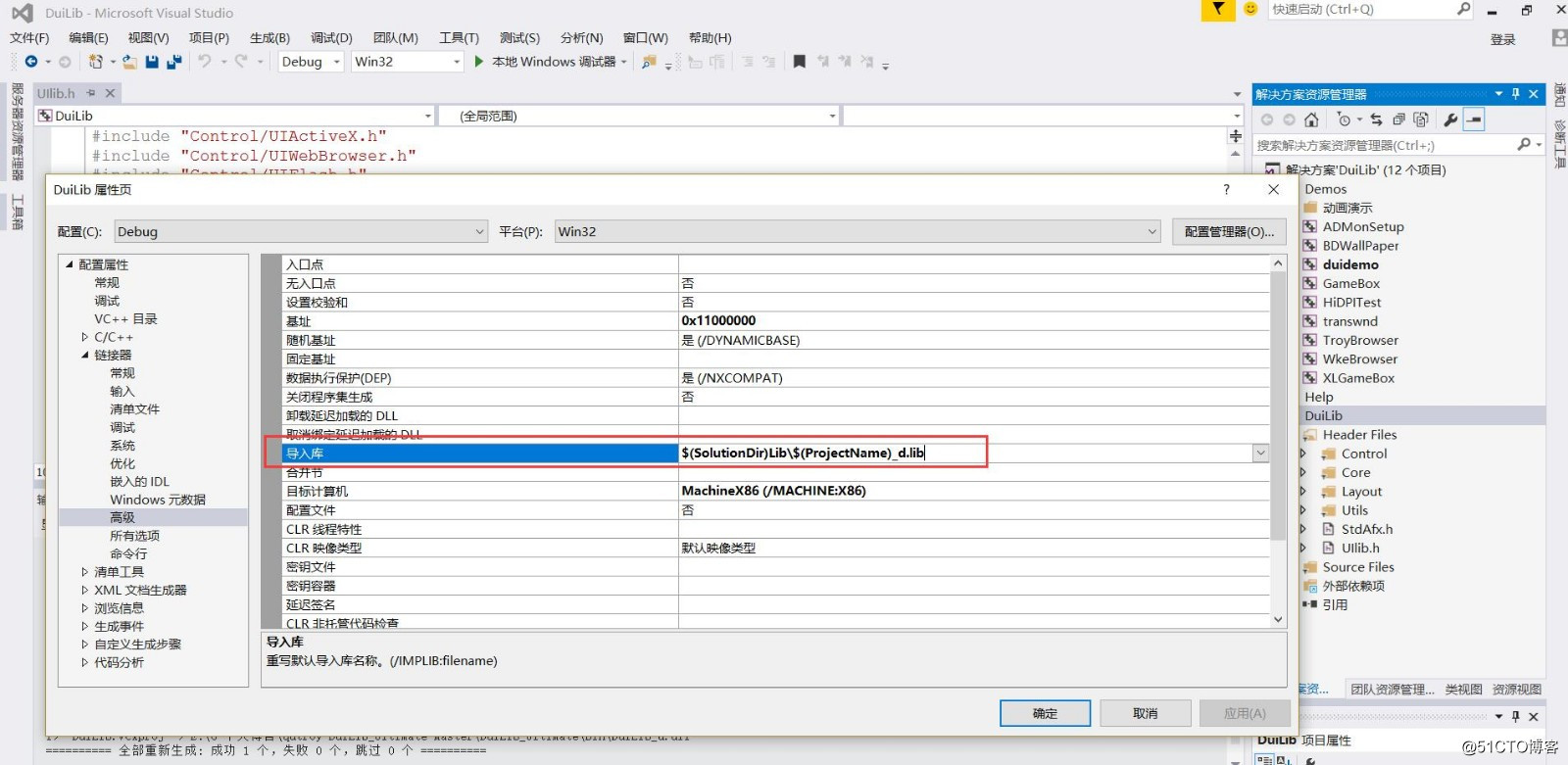Collapse all nodes in Solution Explorer
The image size is (1568, 765).
pos(1398,120)
